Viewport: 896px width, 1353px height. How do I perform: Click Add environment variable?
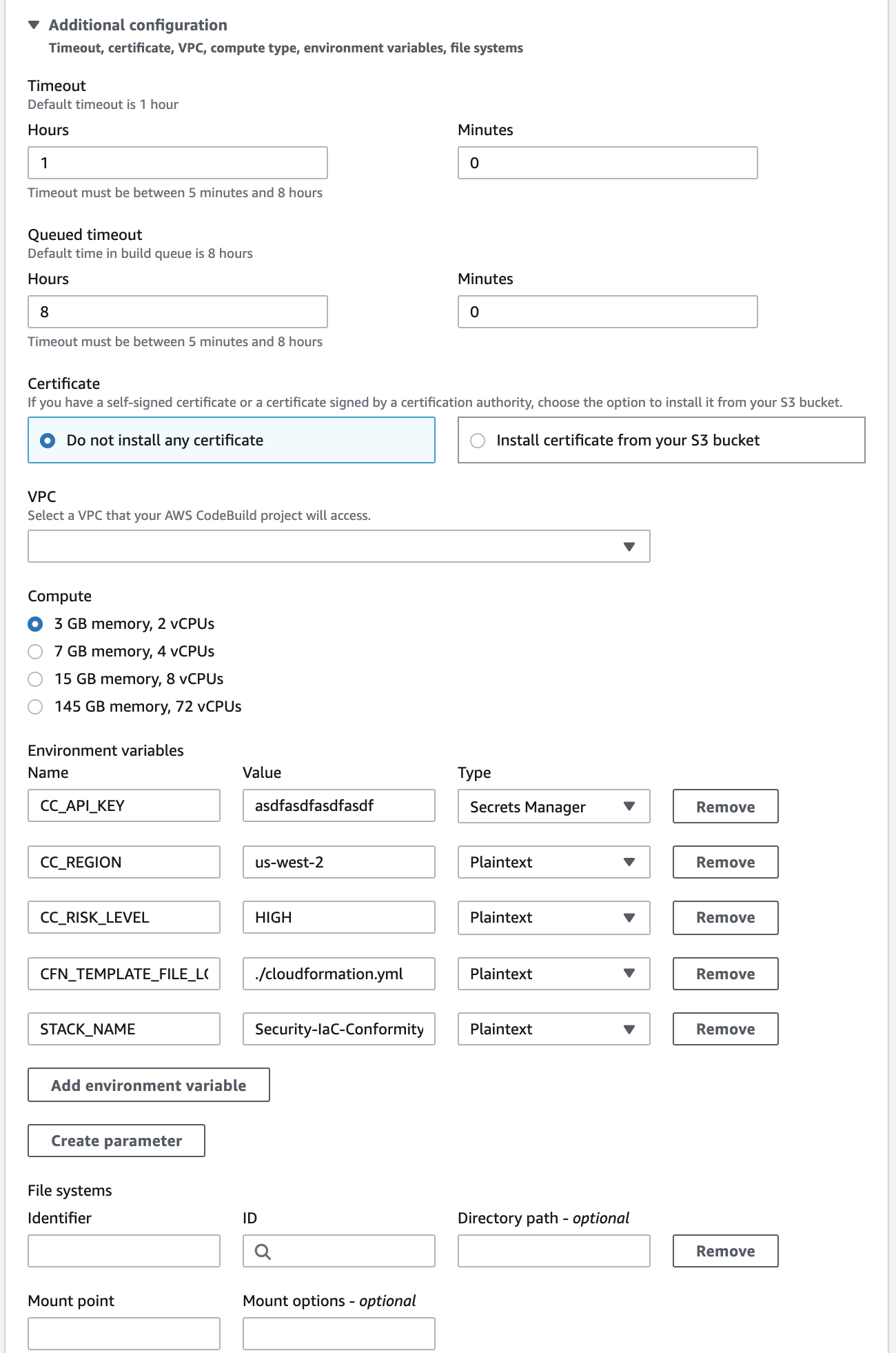pyautogui.click(x=148, y=1085)
